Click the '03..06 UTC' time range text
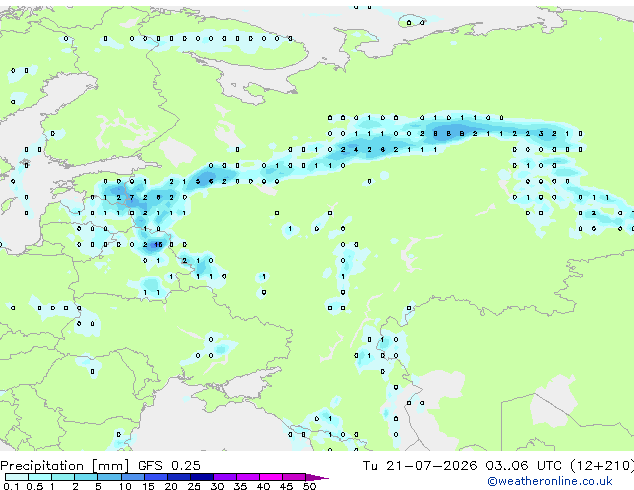The height and width of the screenshot is (490, 634). click(524, 466)
